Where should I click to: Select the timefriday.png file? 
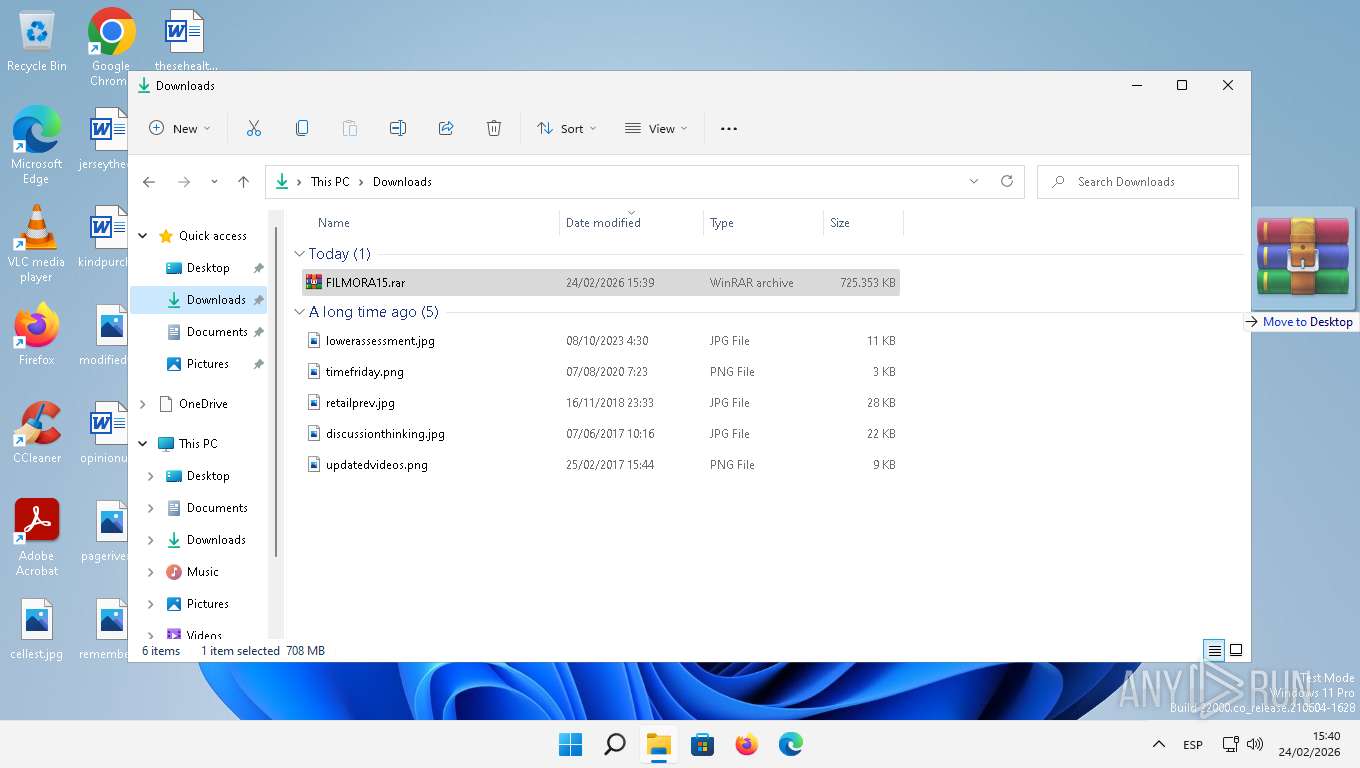coord(601,372)
